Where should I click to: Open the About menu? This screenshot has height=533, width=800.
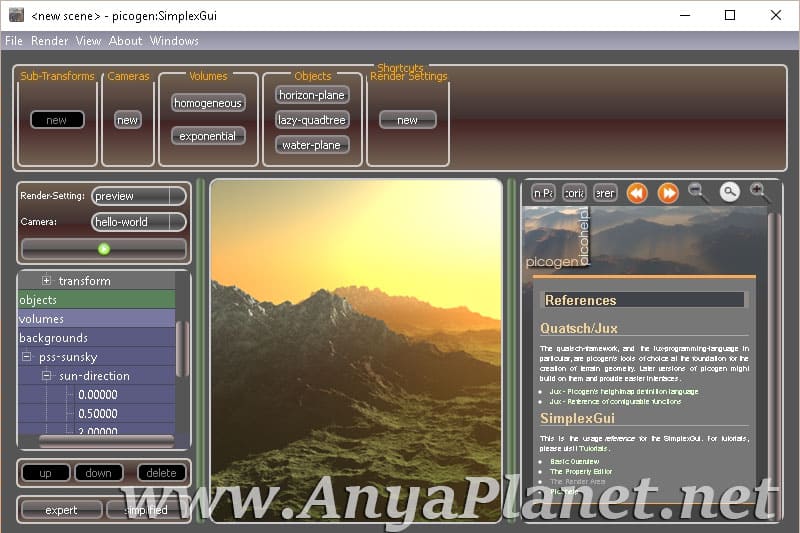126,41
